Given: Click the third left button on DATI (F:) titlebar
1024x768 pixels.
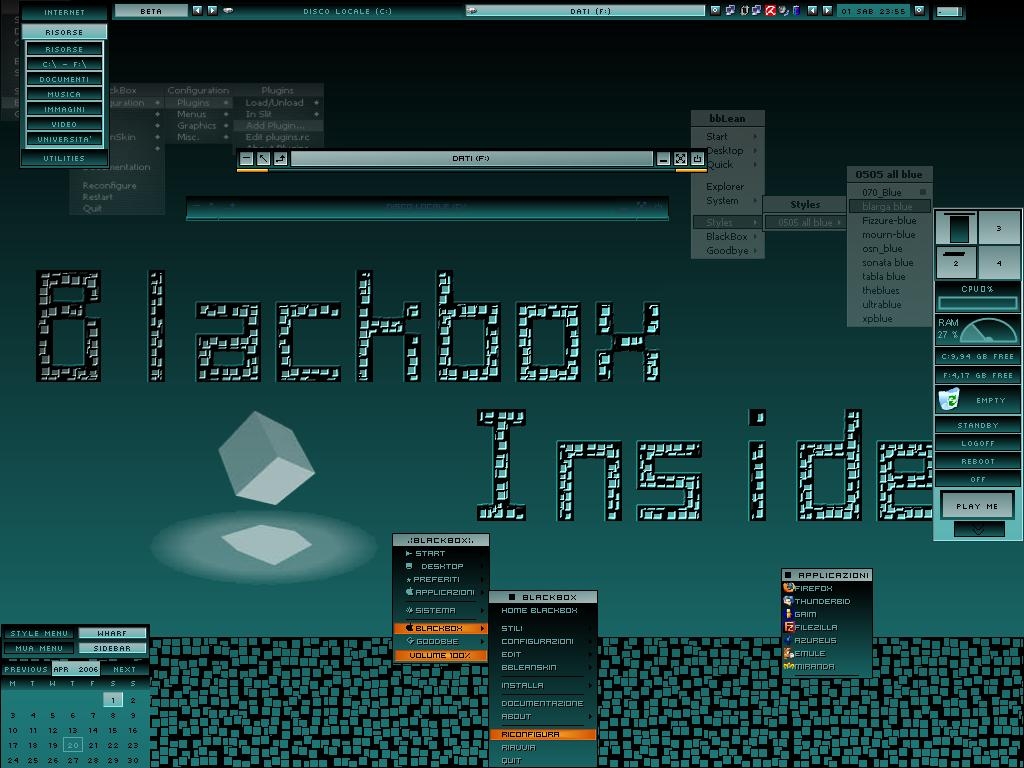Looking at the screenshot, I should [280, 159].
